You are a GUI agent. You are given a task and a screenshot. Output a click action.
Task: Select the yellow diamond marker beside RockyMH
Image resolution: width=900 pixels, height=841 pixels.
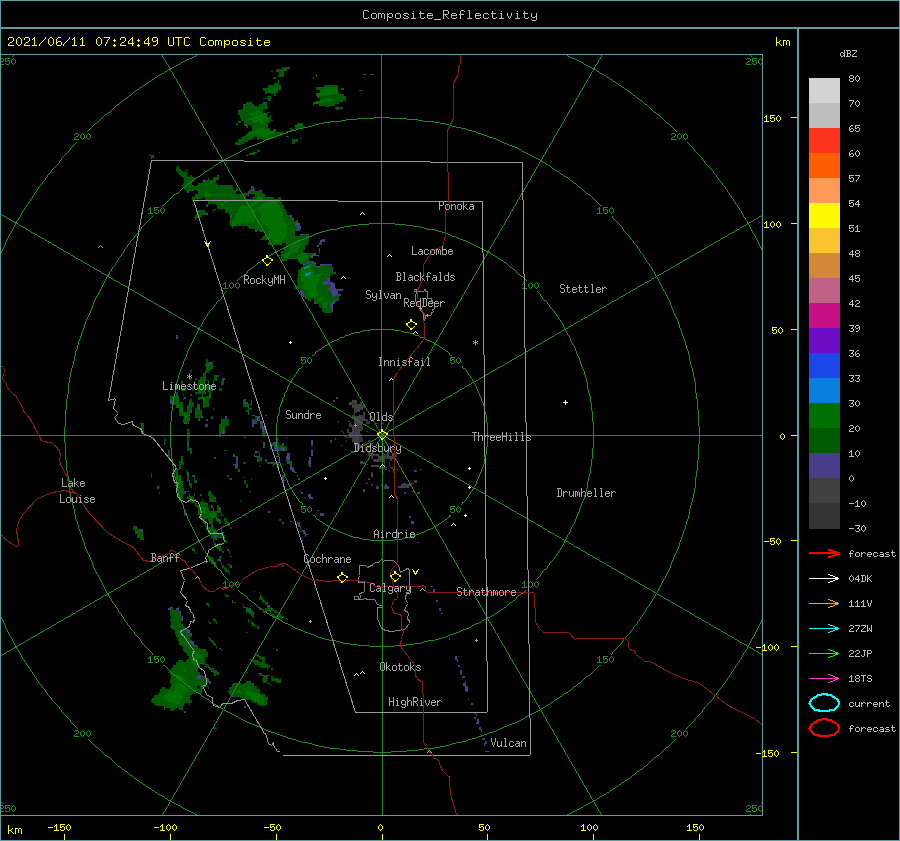pyautogui.click(x=267, y=261)
